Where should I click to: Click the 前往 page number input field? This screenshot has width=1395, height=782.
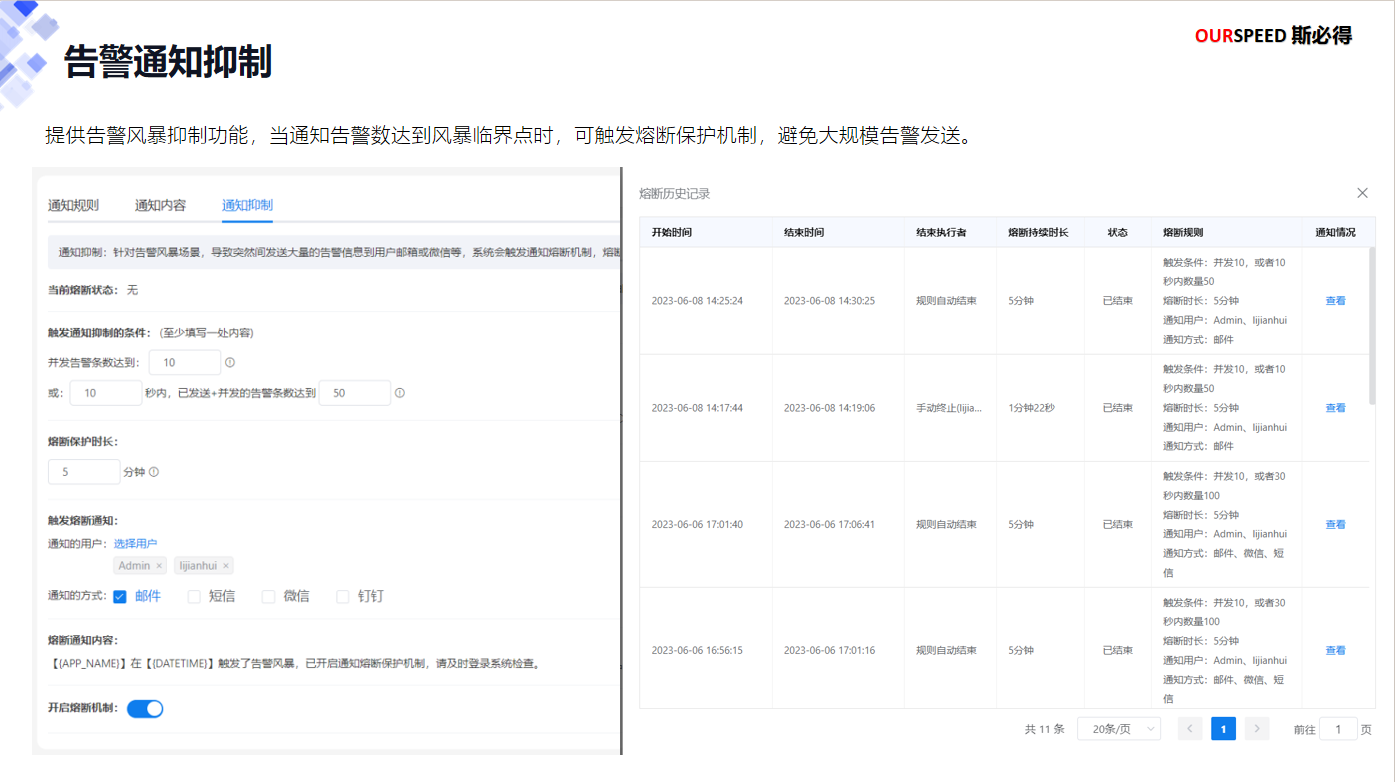pos(1338,729)
